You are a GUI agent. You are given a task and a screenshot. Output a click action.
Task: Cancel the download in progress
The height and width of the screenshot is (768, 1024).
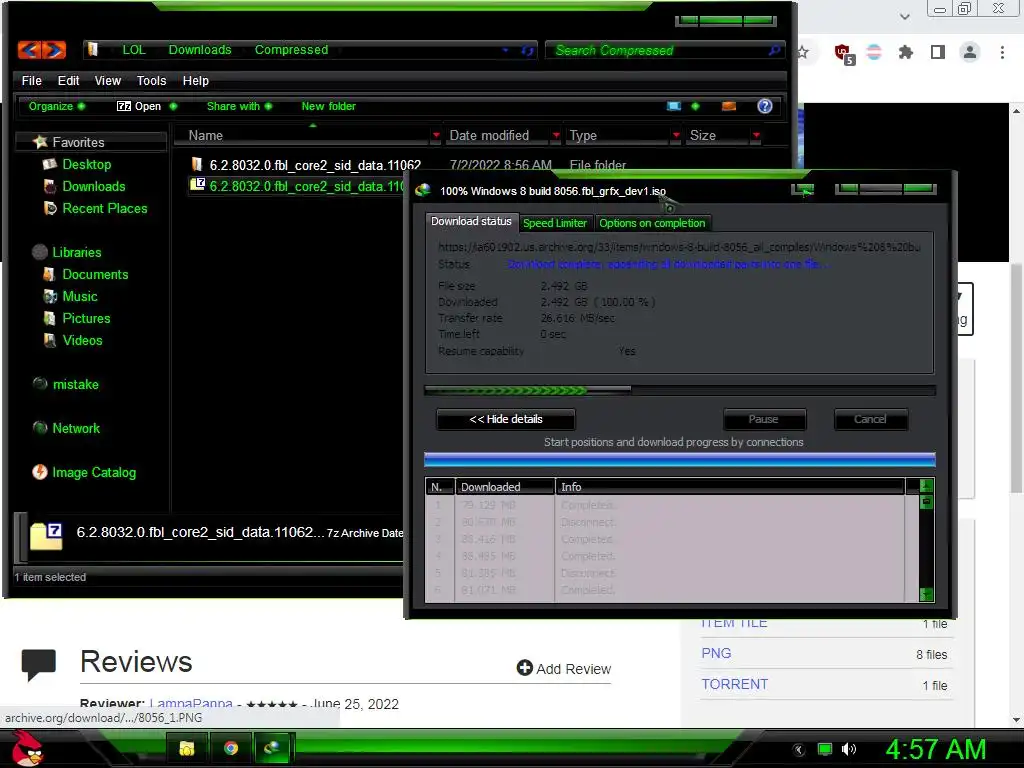click(x=870, y=419)
